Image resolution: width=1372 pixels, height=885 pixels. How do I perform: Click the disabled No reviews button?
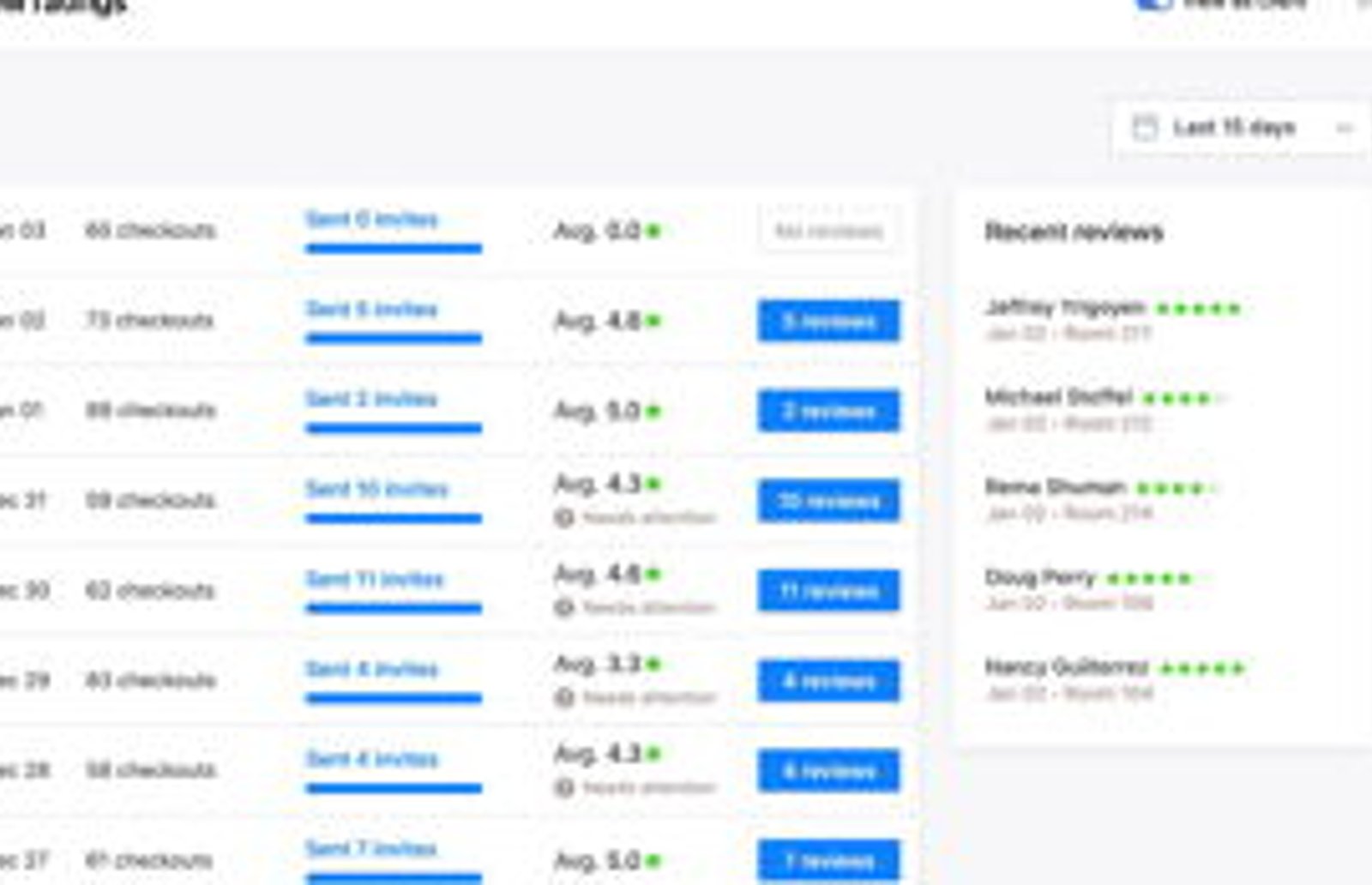click(828, 231)
